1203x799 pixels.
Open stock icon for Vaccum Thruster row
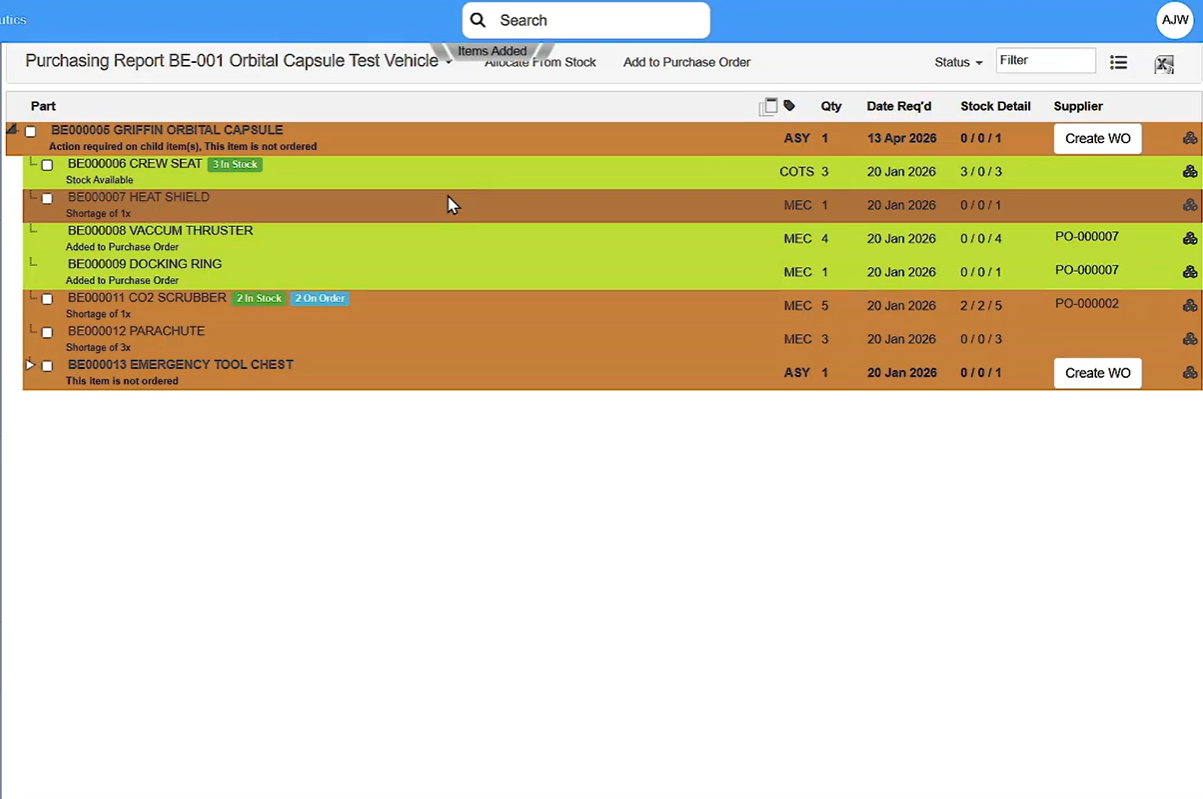(x=1190, y=239)
